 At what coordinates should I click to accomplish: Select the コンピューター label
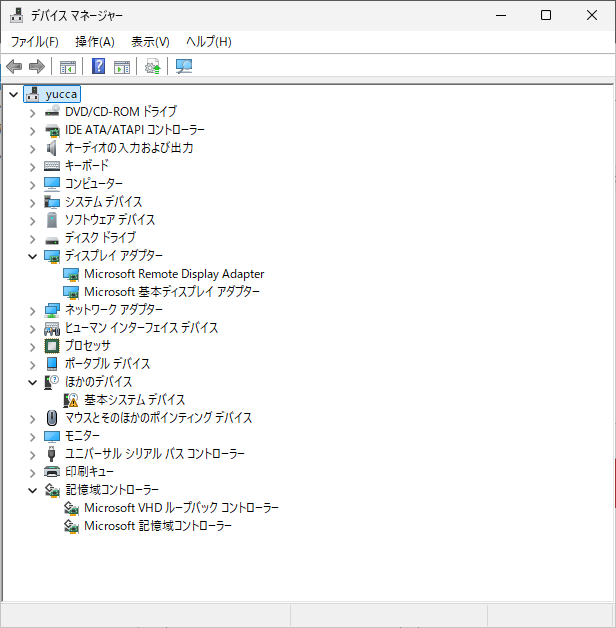[94, 184]
